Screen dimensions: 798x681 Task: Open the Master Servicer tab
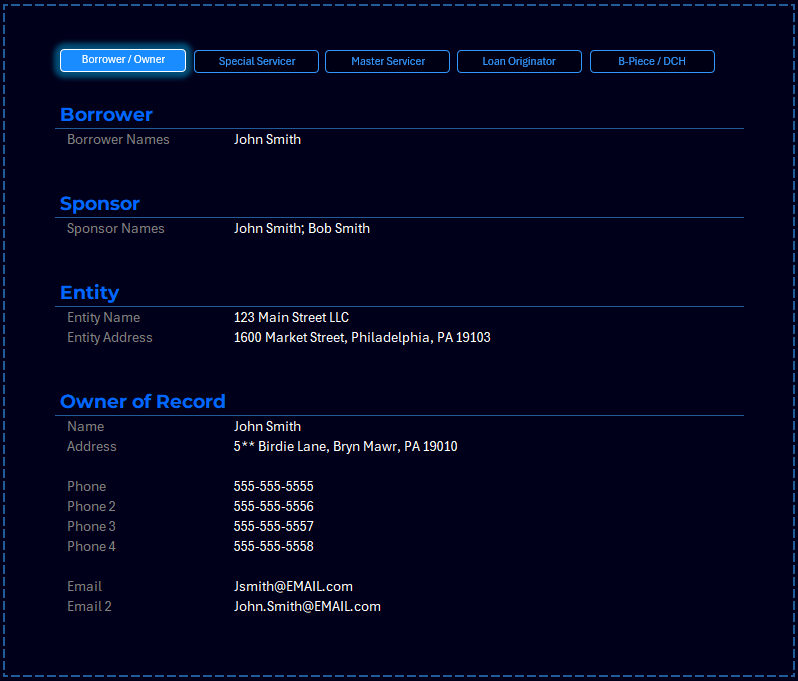click(387, 62)
